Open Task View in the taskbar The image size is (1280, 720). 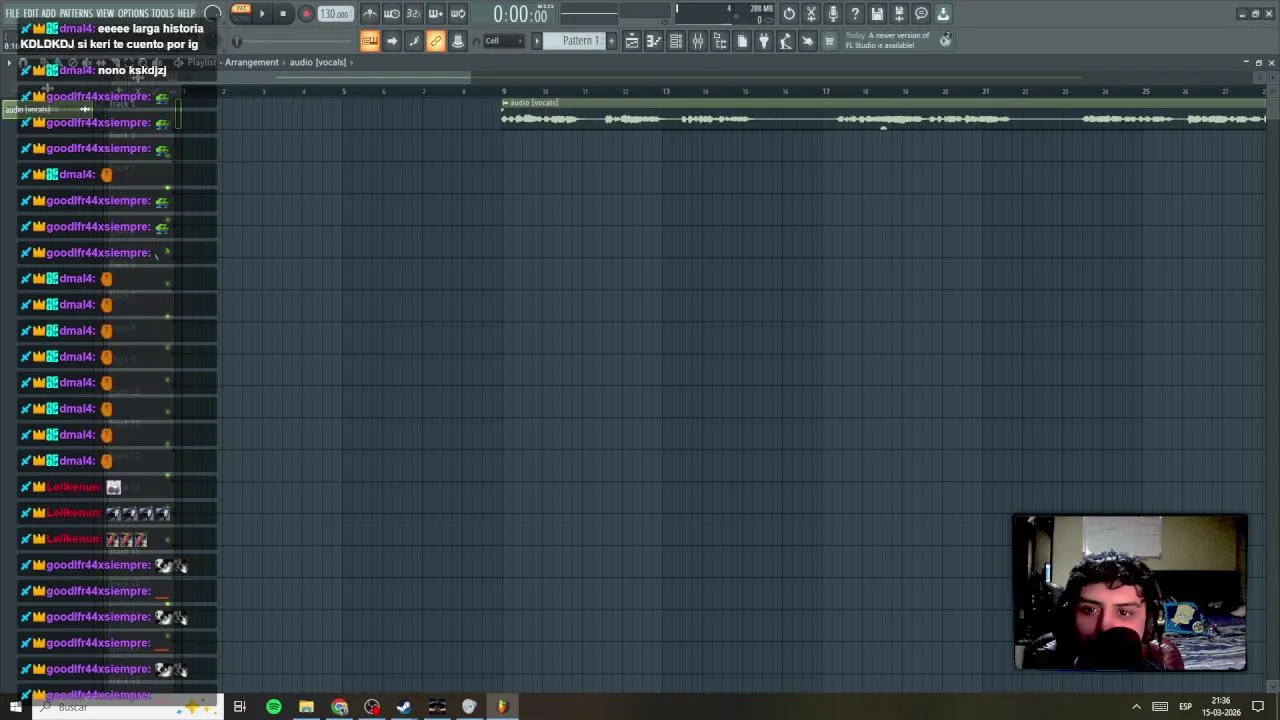[x=239, y=707]
